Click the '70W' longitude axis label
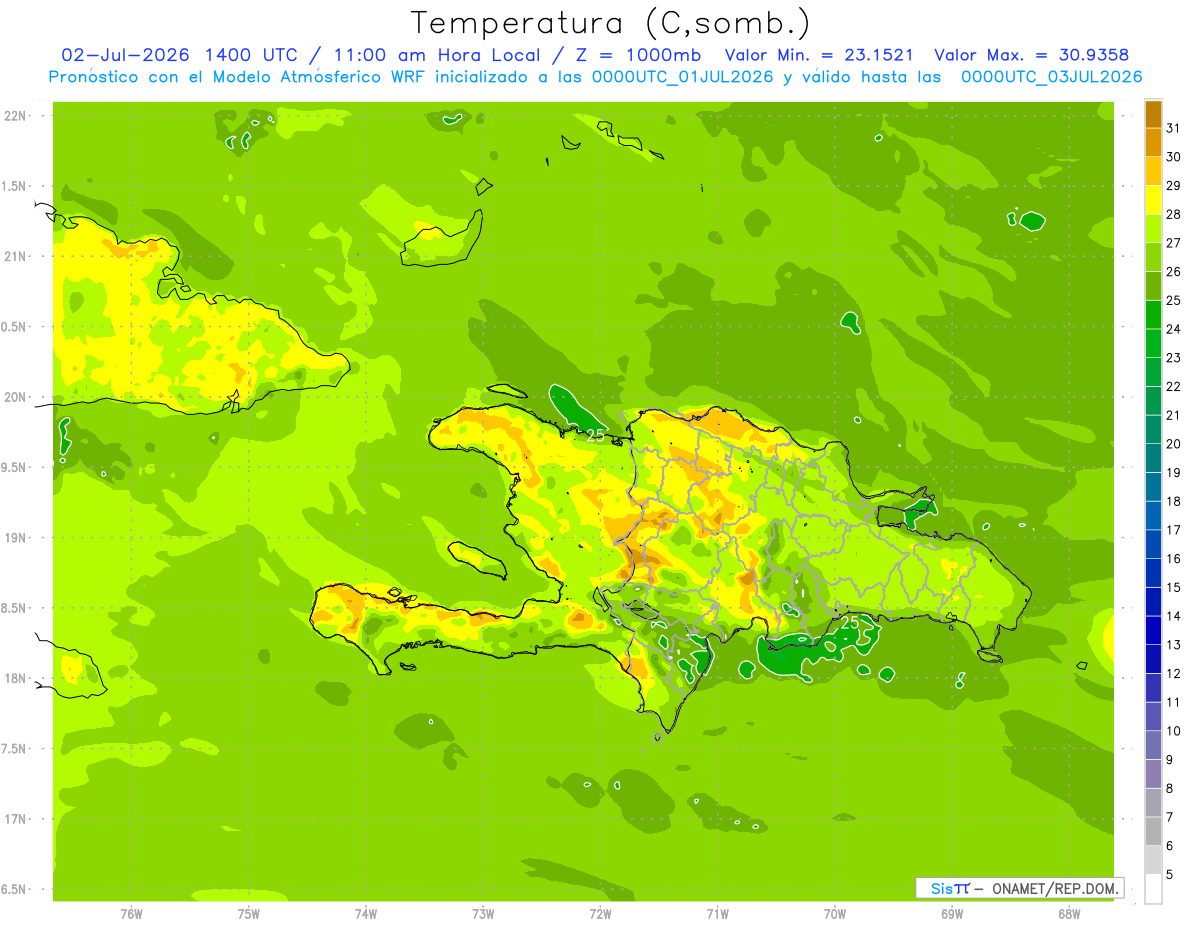This screenshot has width=1200, height=927. coord(835,914)
